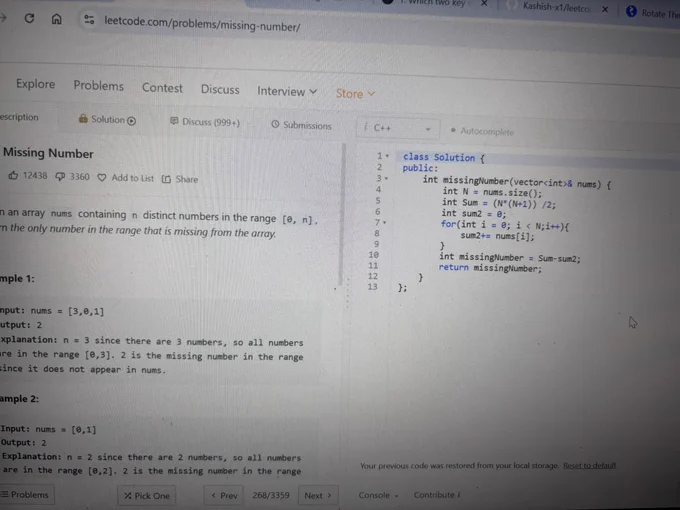The width and height of the screenshot is (680, 510).
Task: Click the heart Add to List icon
Action: 101,177
